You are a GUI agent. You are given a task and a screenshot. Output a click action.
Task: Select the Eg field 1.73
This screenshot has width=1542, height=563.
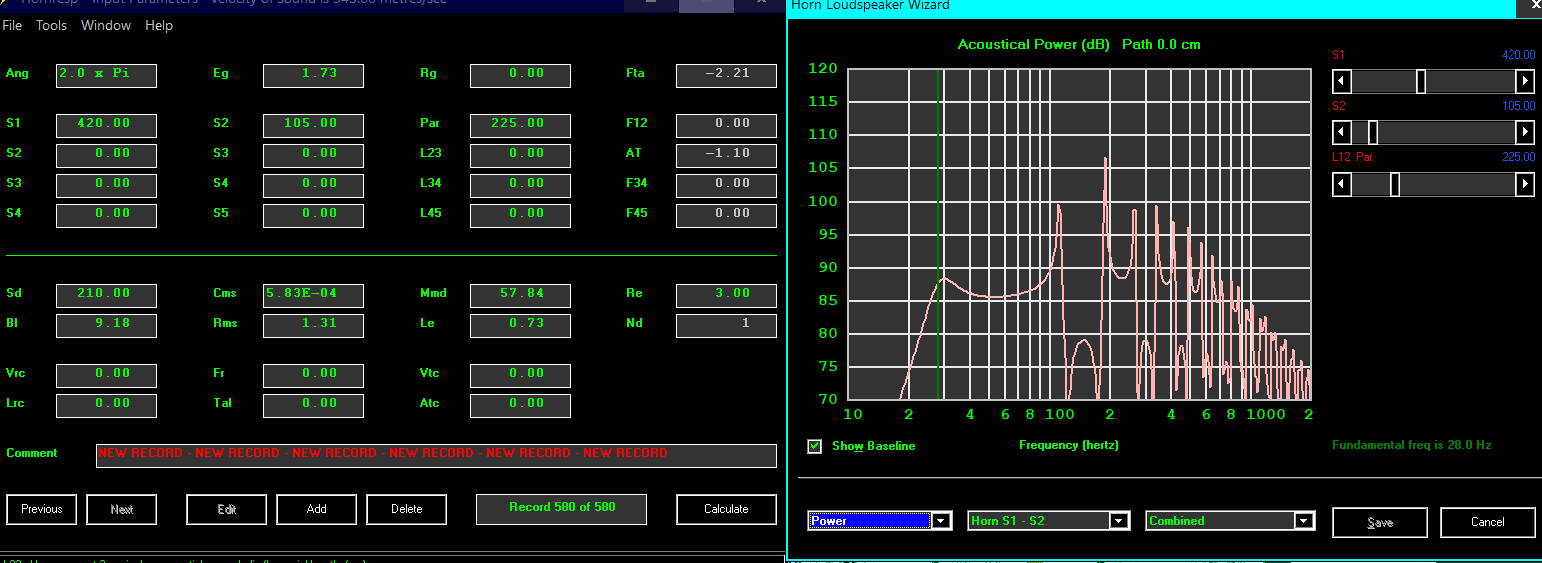313,75
